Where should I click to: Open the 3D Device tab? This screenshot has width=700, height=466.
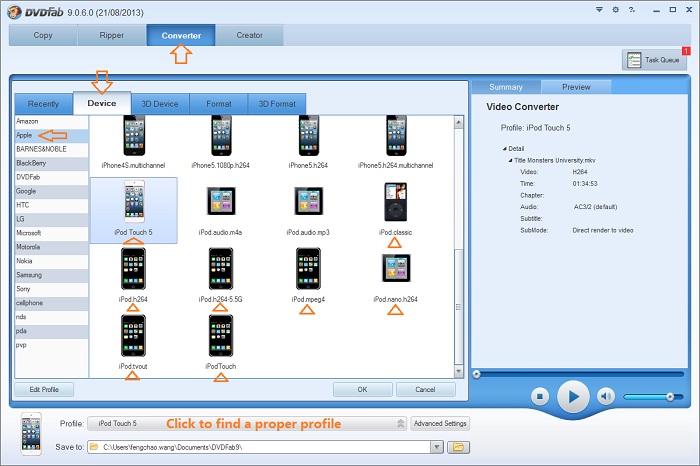[x=160, y=104]
